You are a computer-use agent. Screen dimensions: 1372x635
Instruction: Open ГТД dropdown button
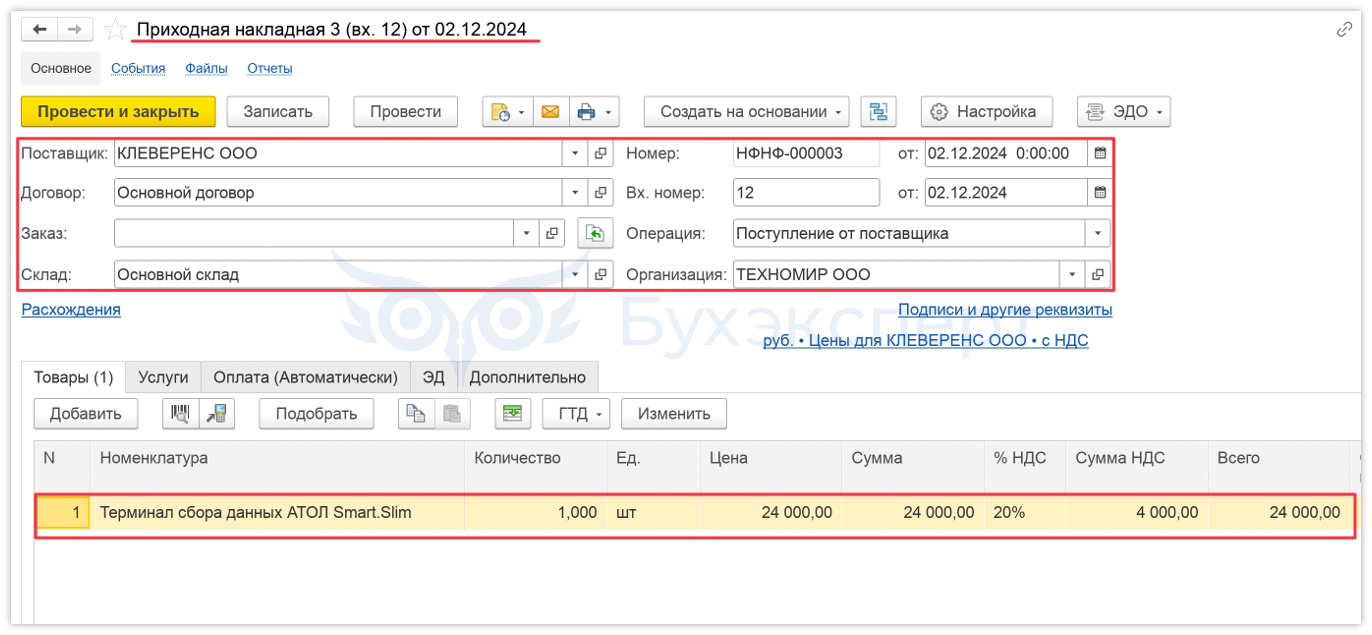tap(576, 414)
